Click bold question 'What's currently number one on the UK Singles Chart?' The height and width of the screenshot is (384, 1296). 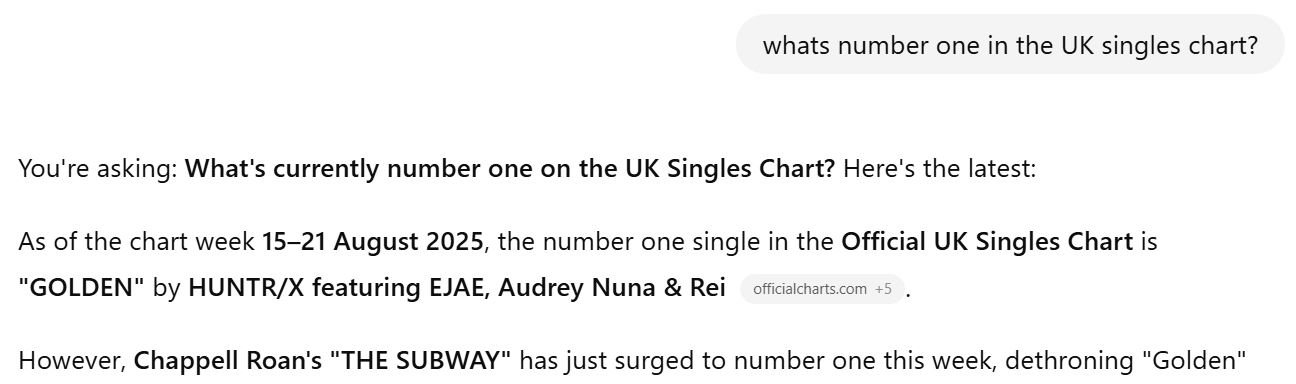[x=510, y=169]
